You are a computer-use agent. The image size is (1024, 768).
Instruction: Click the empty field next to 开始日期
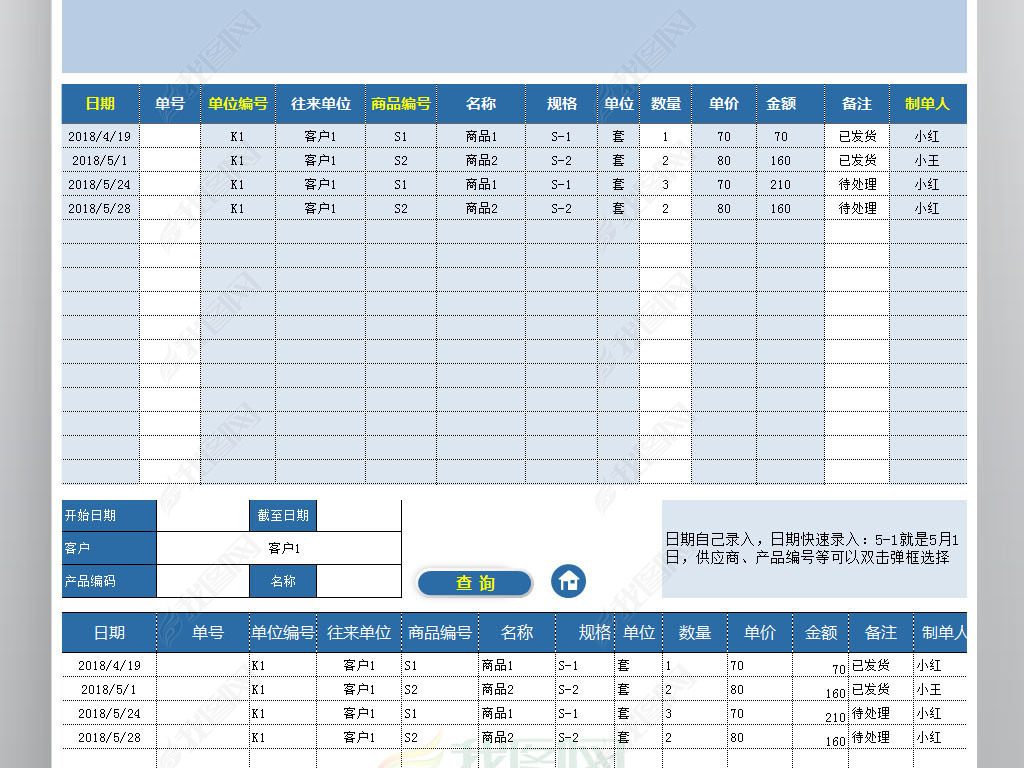[202, 516]
